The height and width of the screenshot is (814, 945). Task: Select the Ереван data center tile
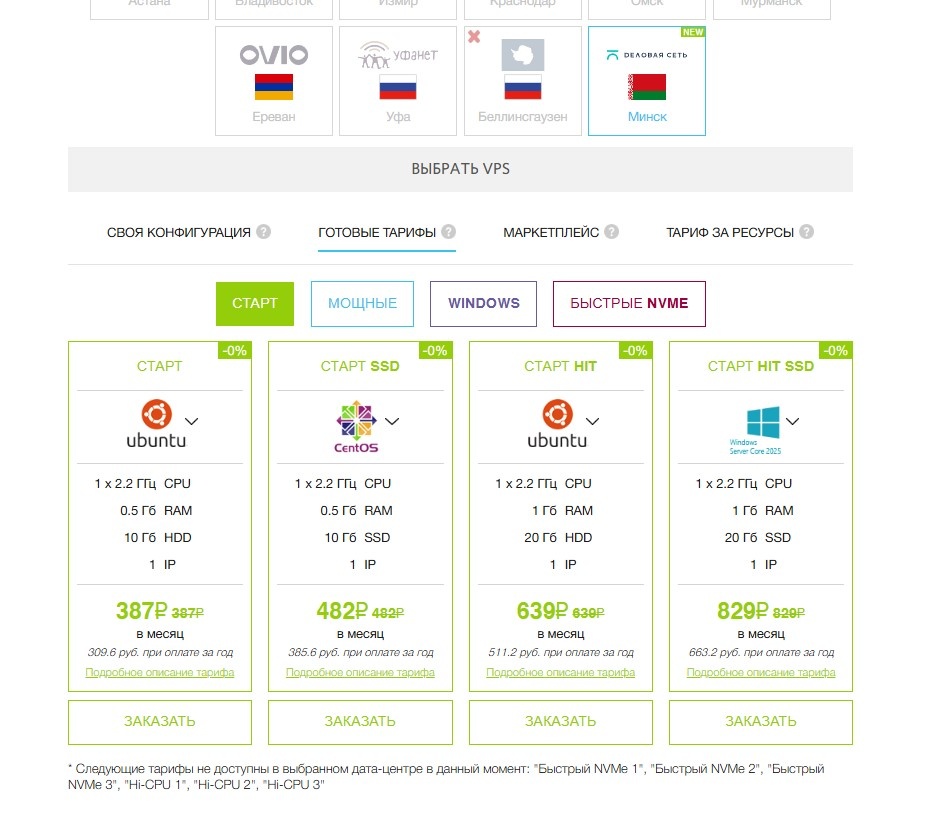[273, 81]
